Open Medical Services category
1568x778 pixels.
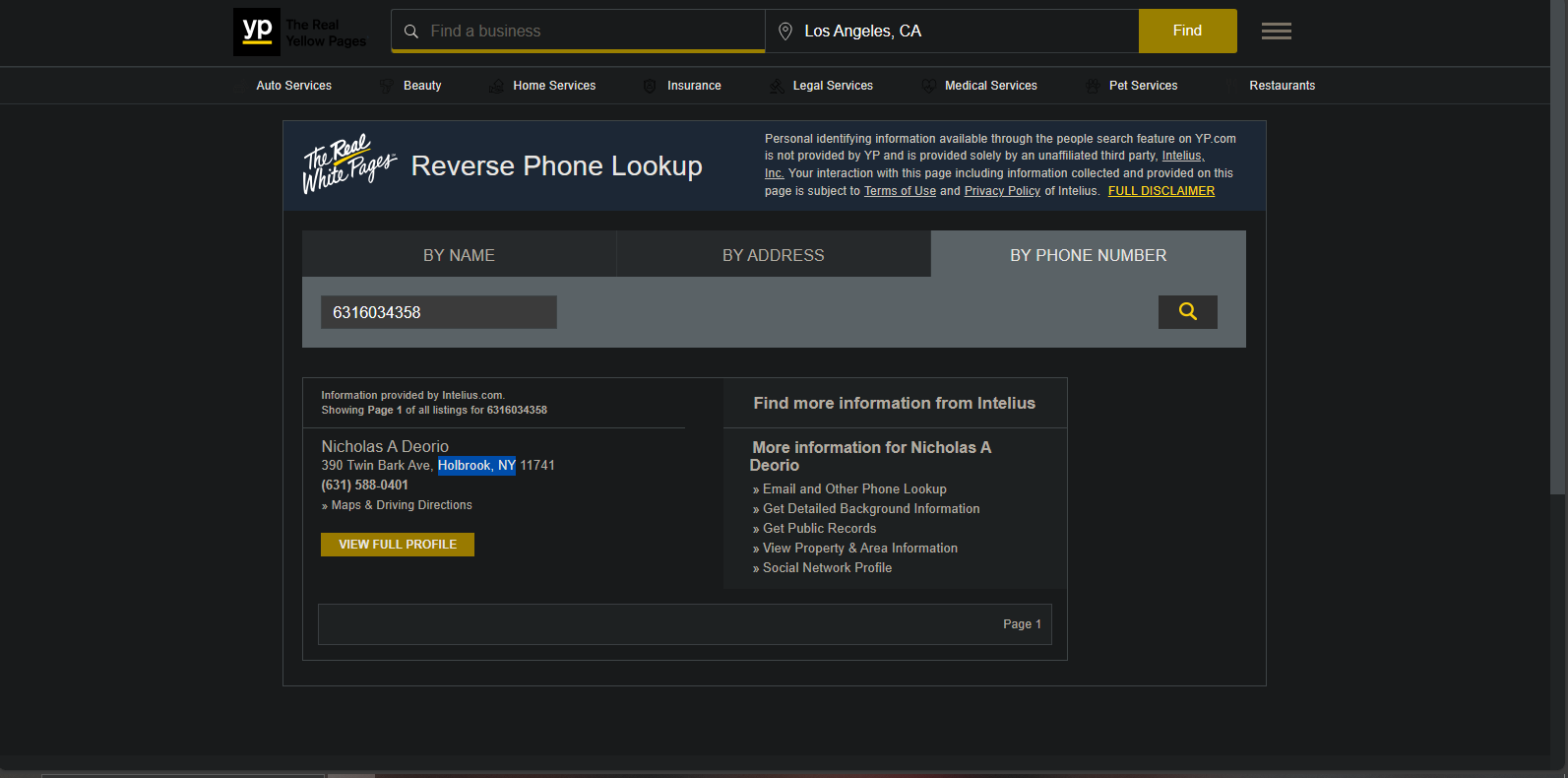(990, 86)
